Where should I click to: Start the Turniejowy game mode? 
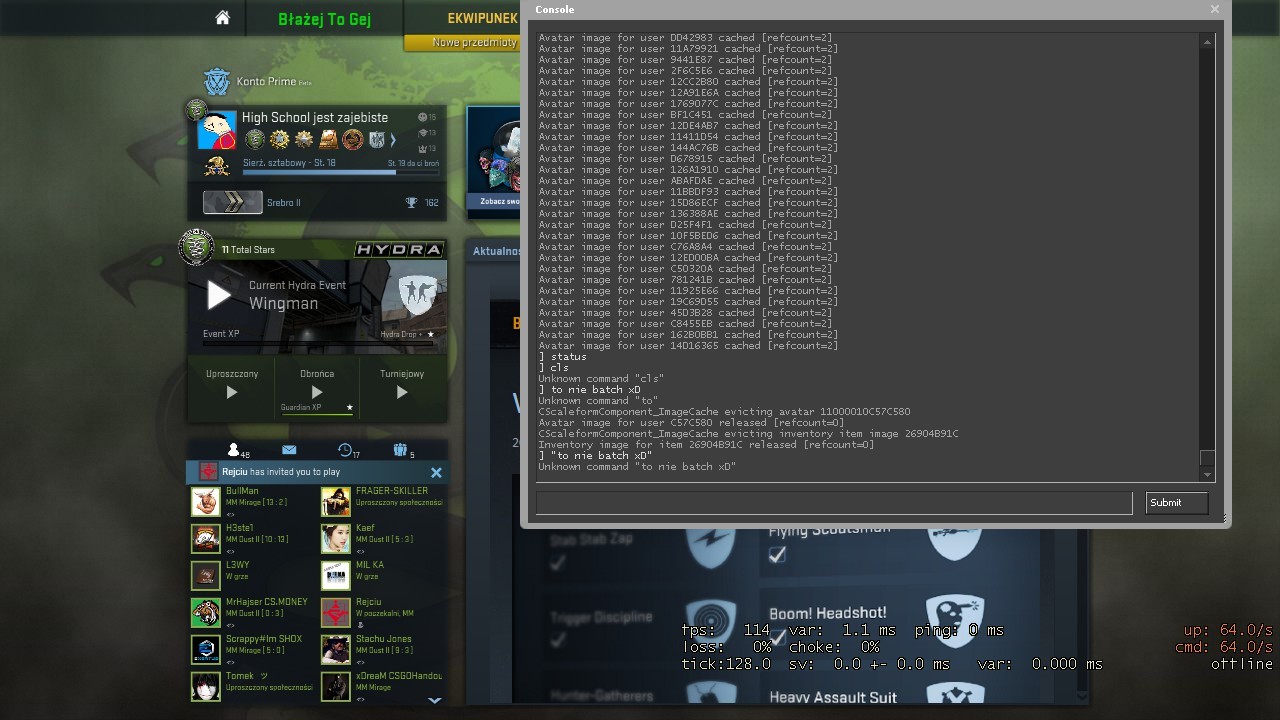tap(402, 393)
